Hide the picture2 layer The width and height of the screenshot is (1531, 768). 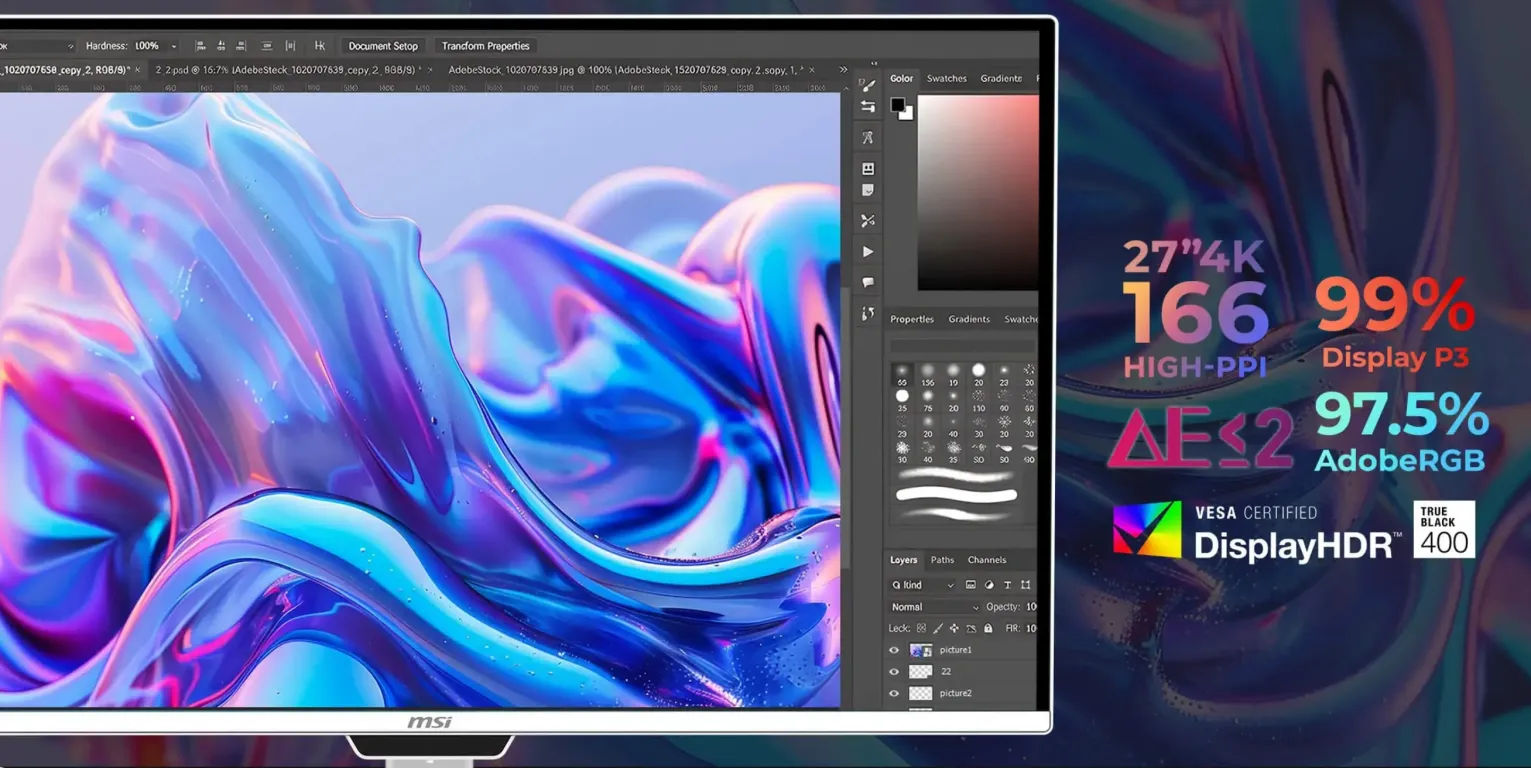coord(894,693)
